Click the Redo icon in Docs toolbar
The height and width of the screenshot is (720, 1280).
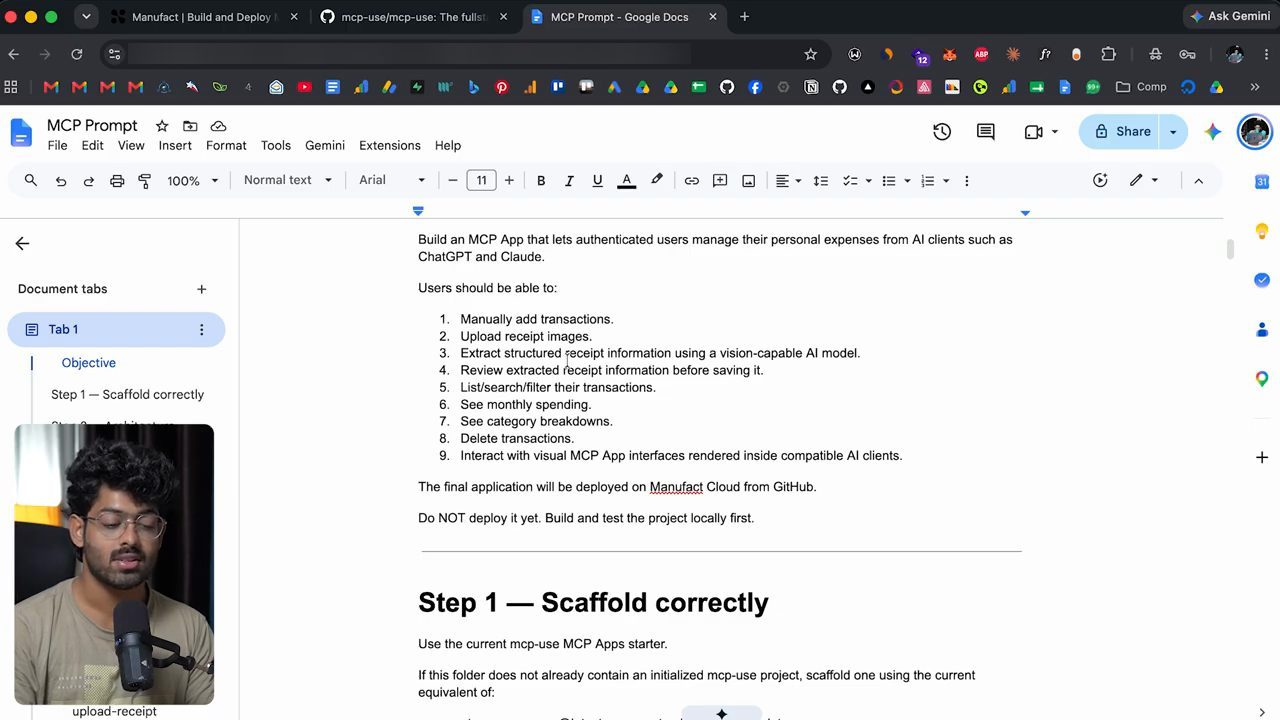88,181
